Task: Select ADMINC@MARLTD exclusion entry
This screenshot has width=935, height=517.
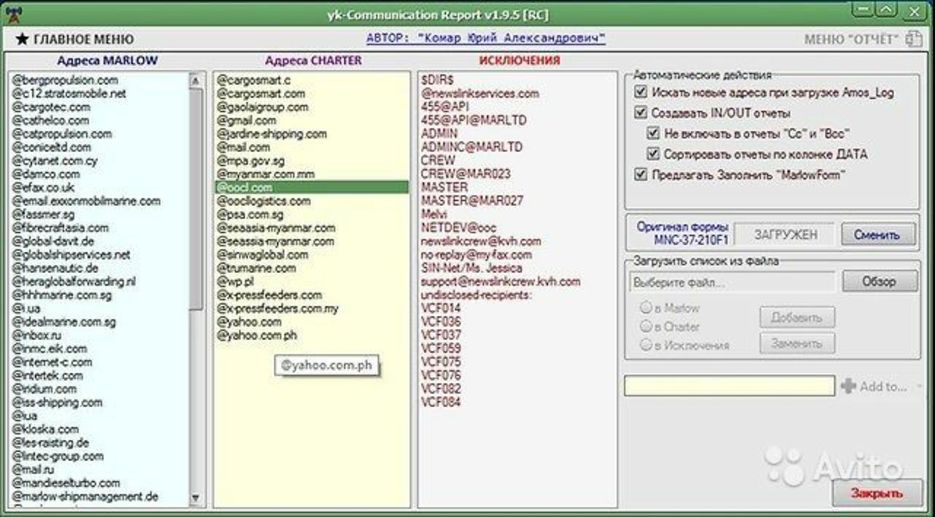Action: pyautogui.click(x=472, y=147)
